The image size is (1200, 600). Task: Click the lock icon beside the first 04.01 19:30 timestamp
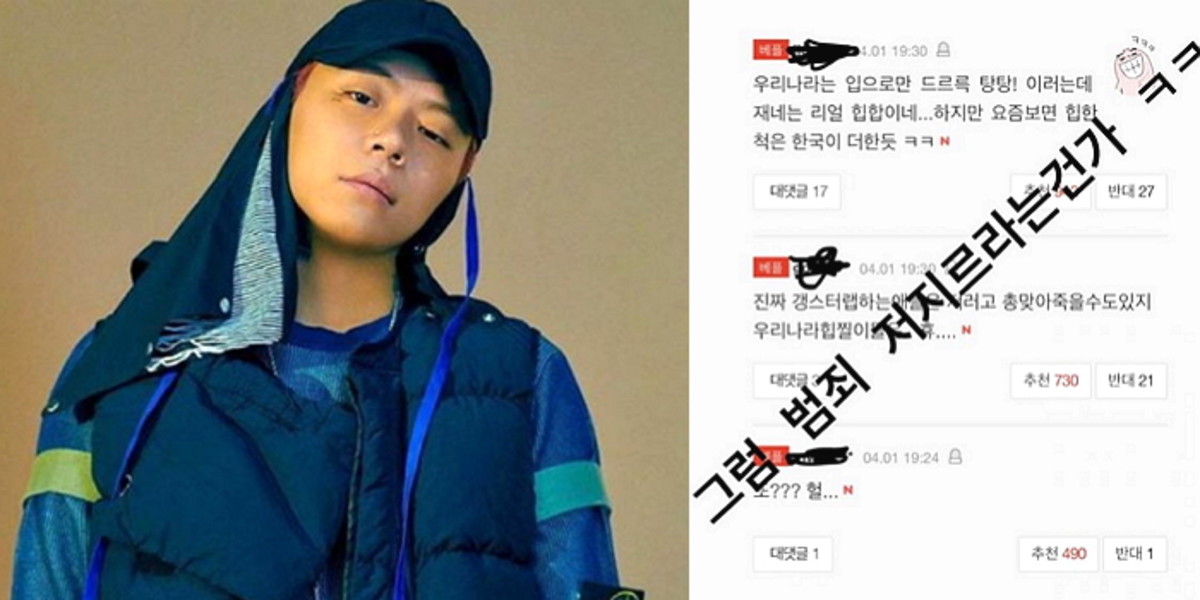tap(943, 50)
